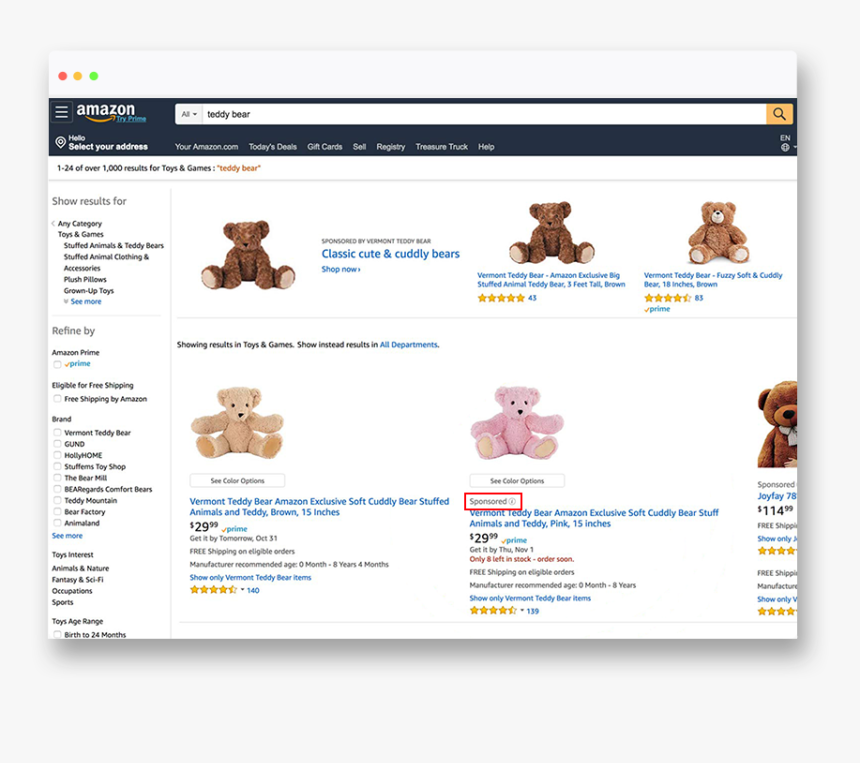Click the orange search magnifier button
The height and width of the screenshot is (763, 860).
click(x=779, y=114)
